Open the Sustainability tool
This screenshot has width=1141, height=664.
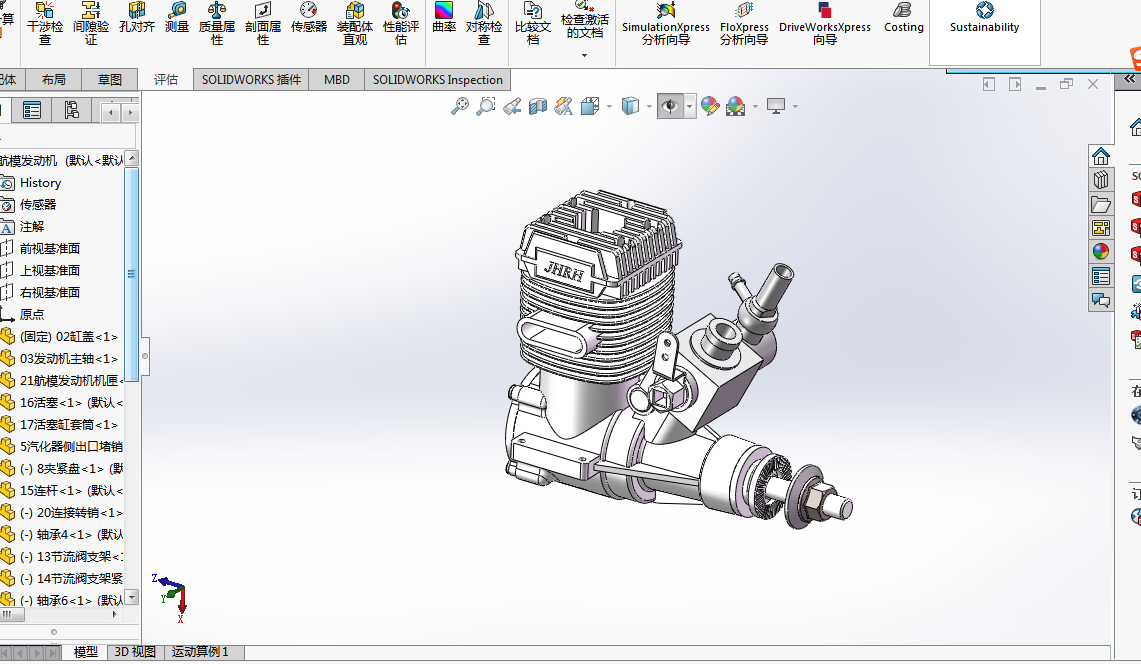(x=985, y=18)
